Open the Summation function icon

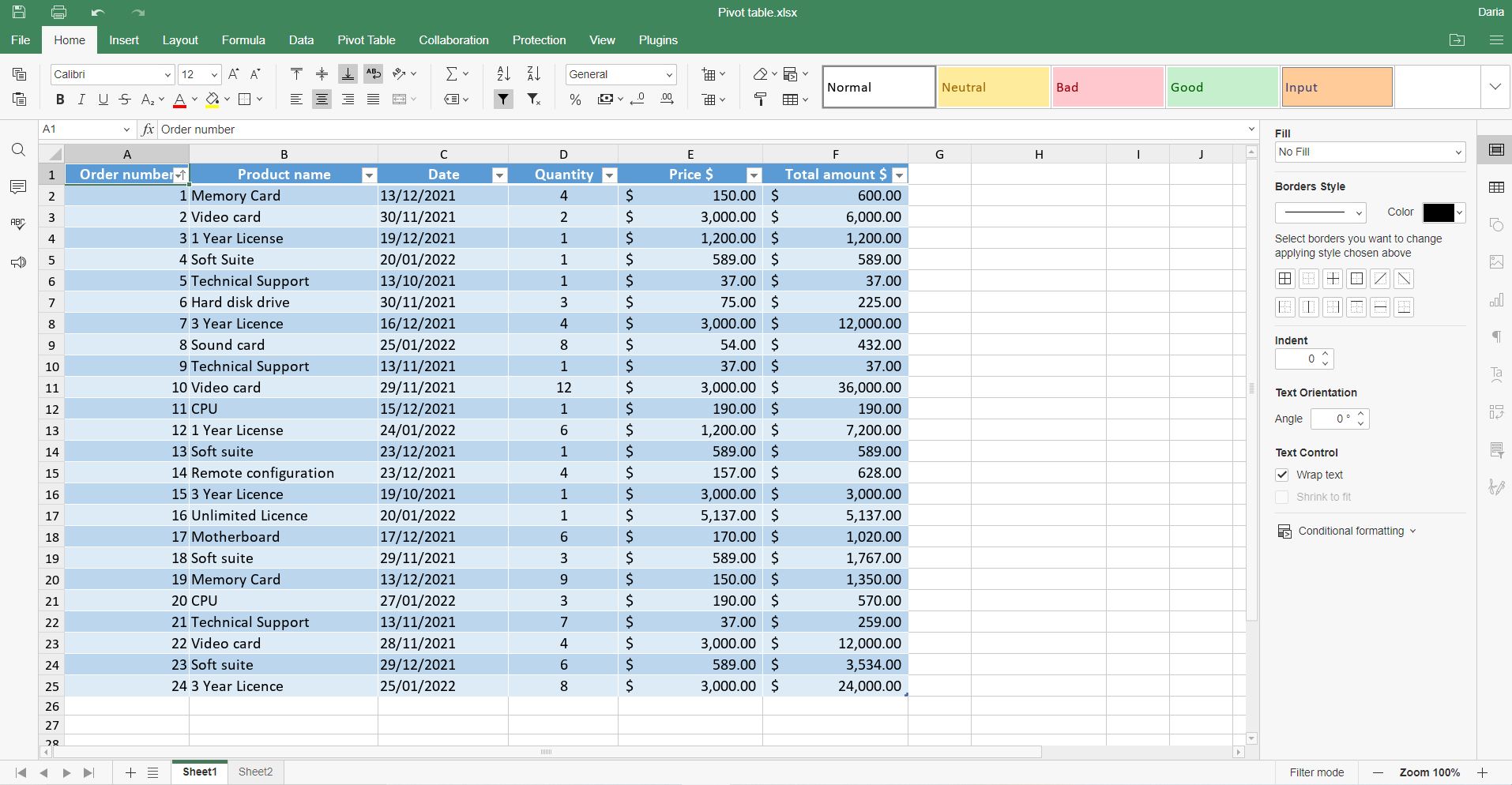(452, 74)
